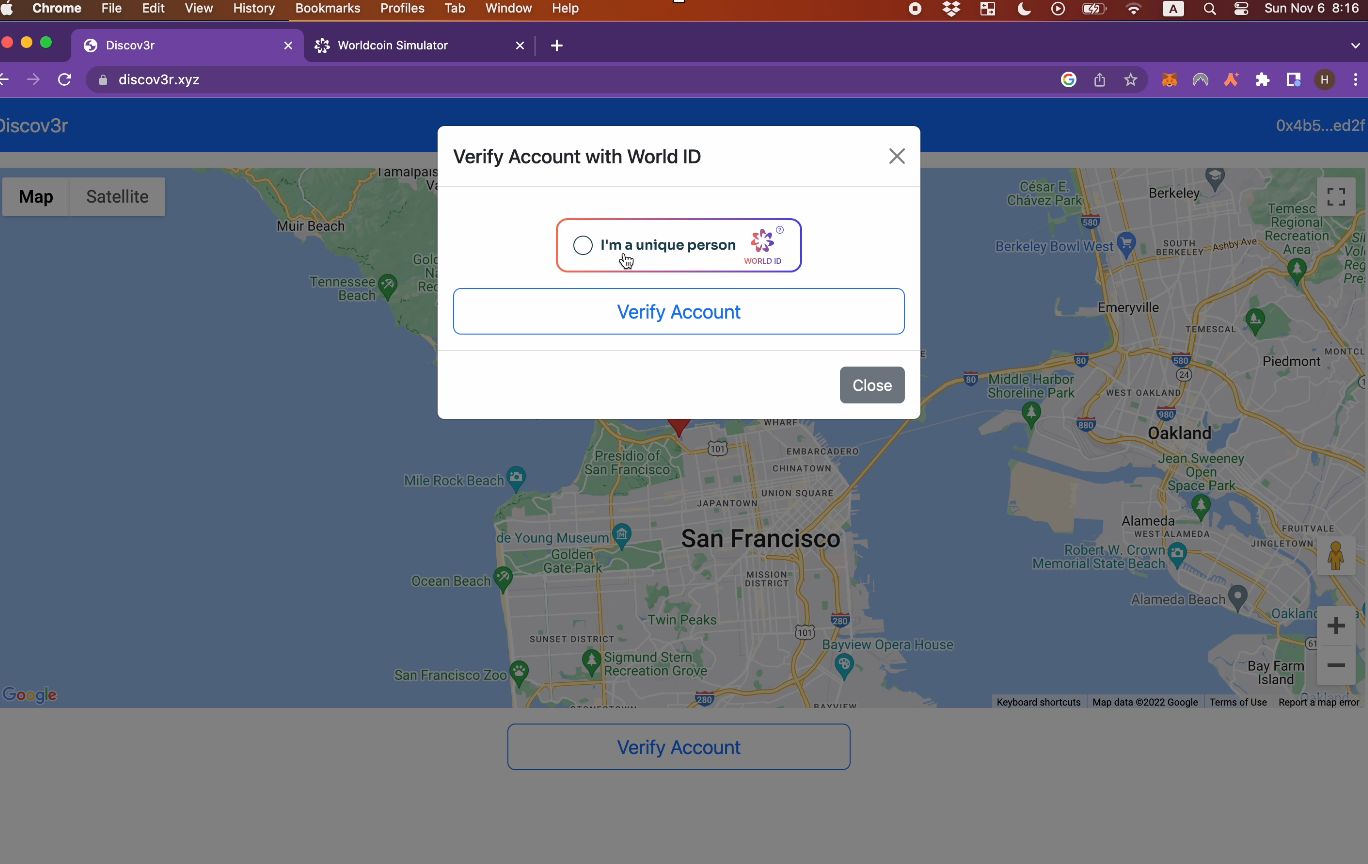This screenshot has width=1368, height=864.
Task: Open the File menu
Action: (x=112, y=8)
